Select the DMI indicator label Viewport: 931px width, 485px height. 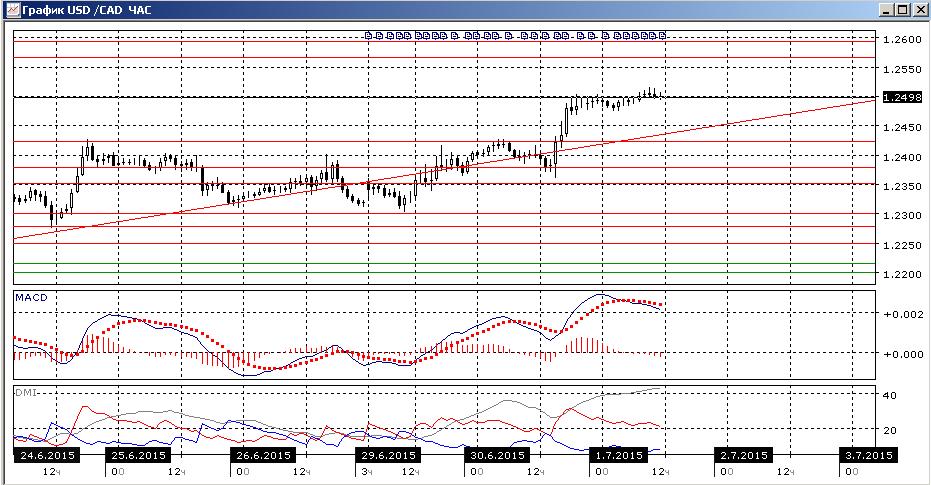pyautogui.click(x=24, y=392)
